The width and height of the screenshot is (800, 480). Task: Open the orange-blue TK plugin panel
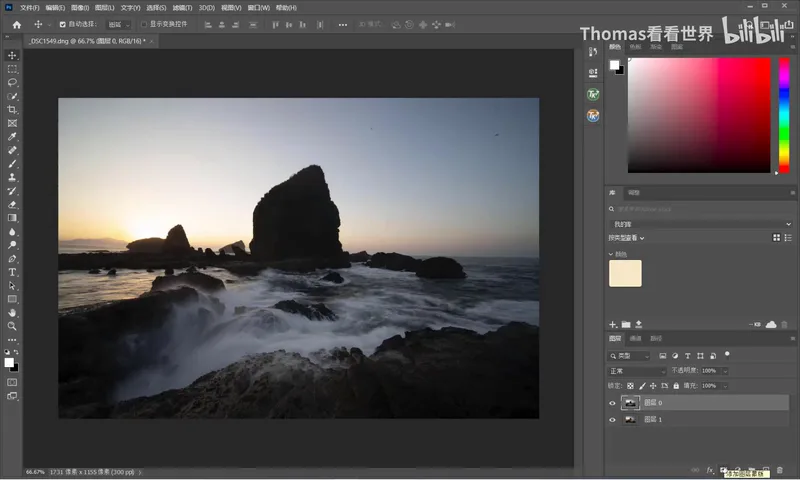coord(593,116)
